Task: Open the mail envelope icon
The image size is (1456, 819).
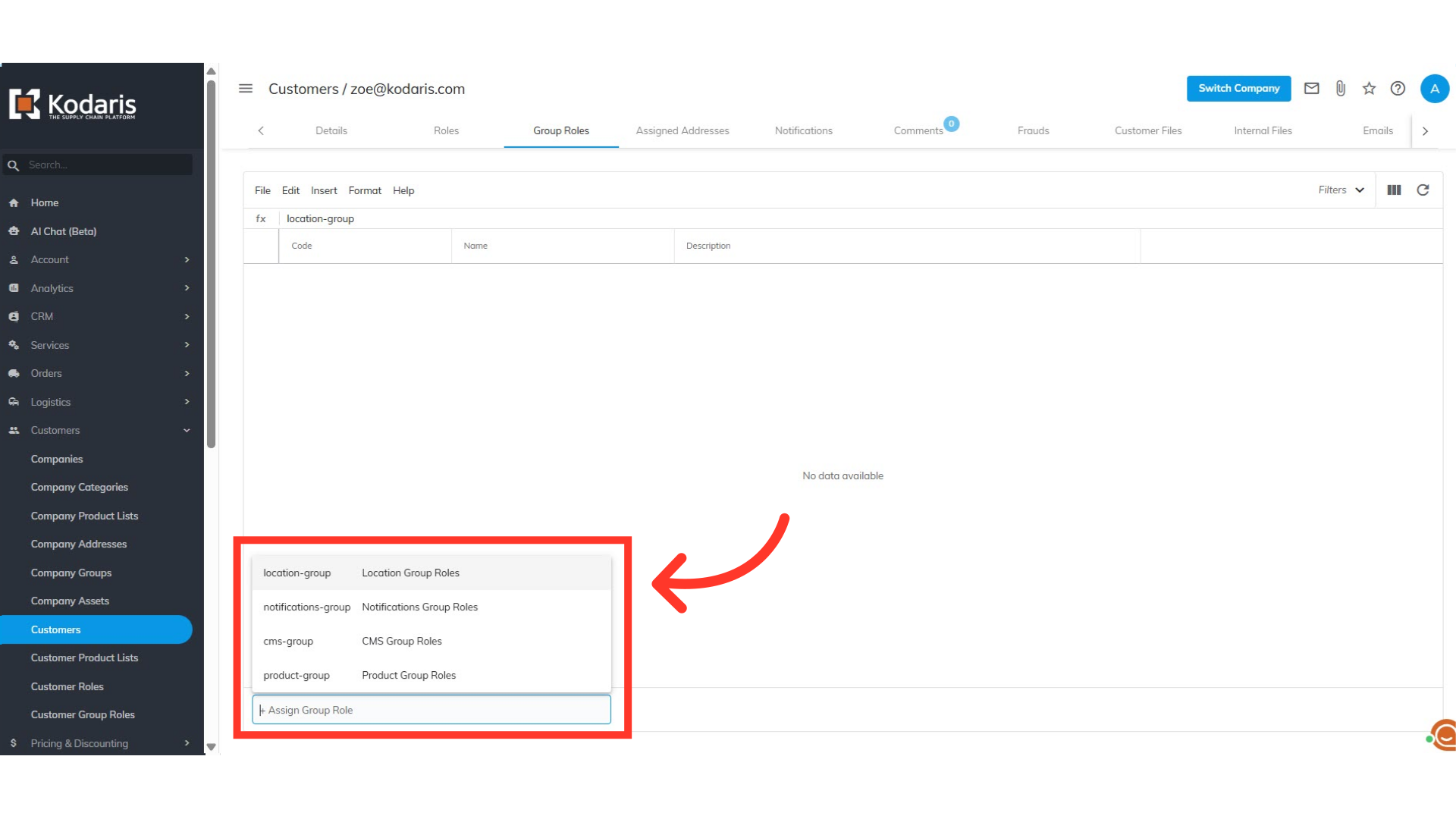Action: pos(1311,89)
